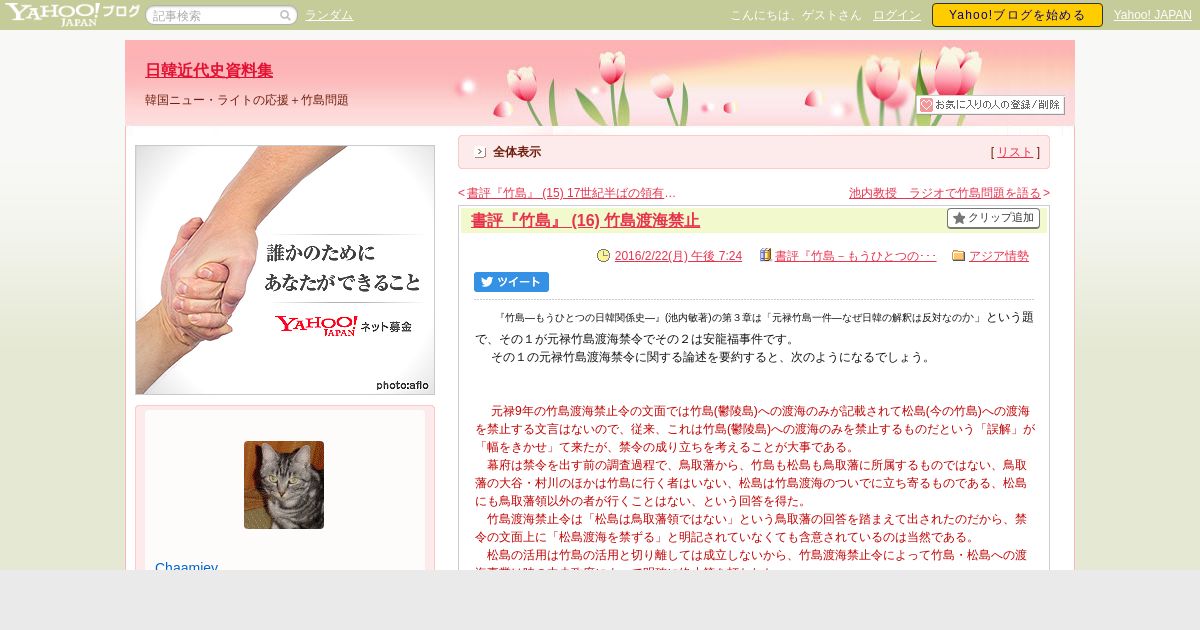
Task: Click the clock icon beside post date
Action: pos(603,256)
